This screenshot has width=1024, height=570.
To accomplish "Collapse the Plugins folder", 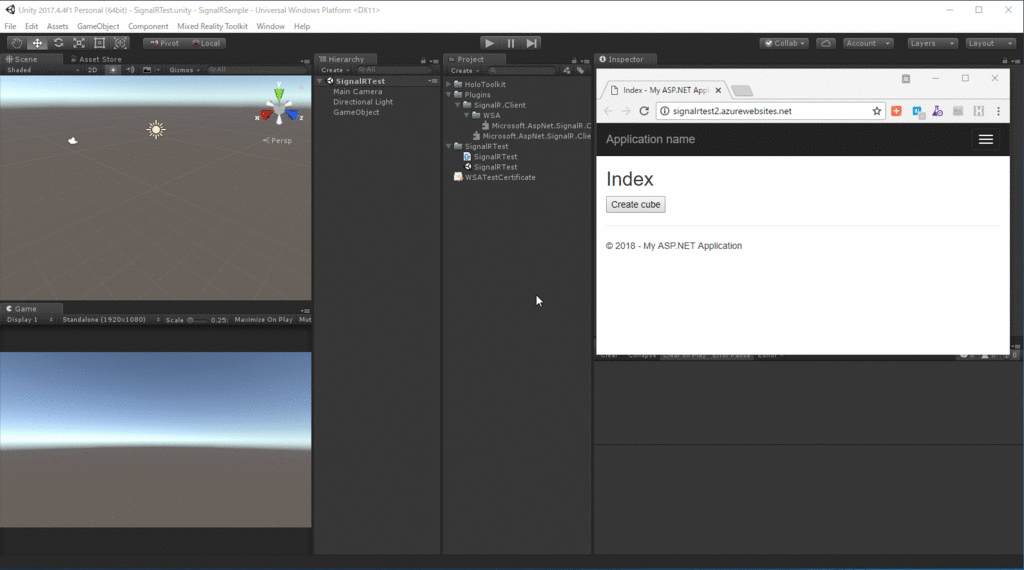I will point(449,95).
